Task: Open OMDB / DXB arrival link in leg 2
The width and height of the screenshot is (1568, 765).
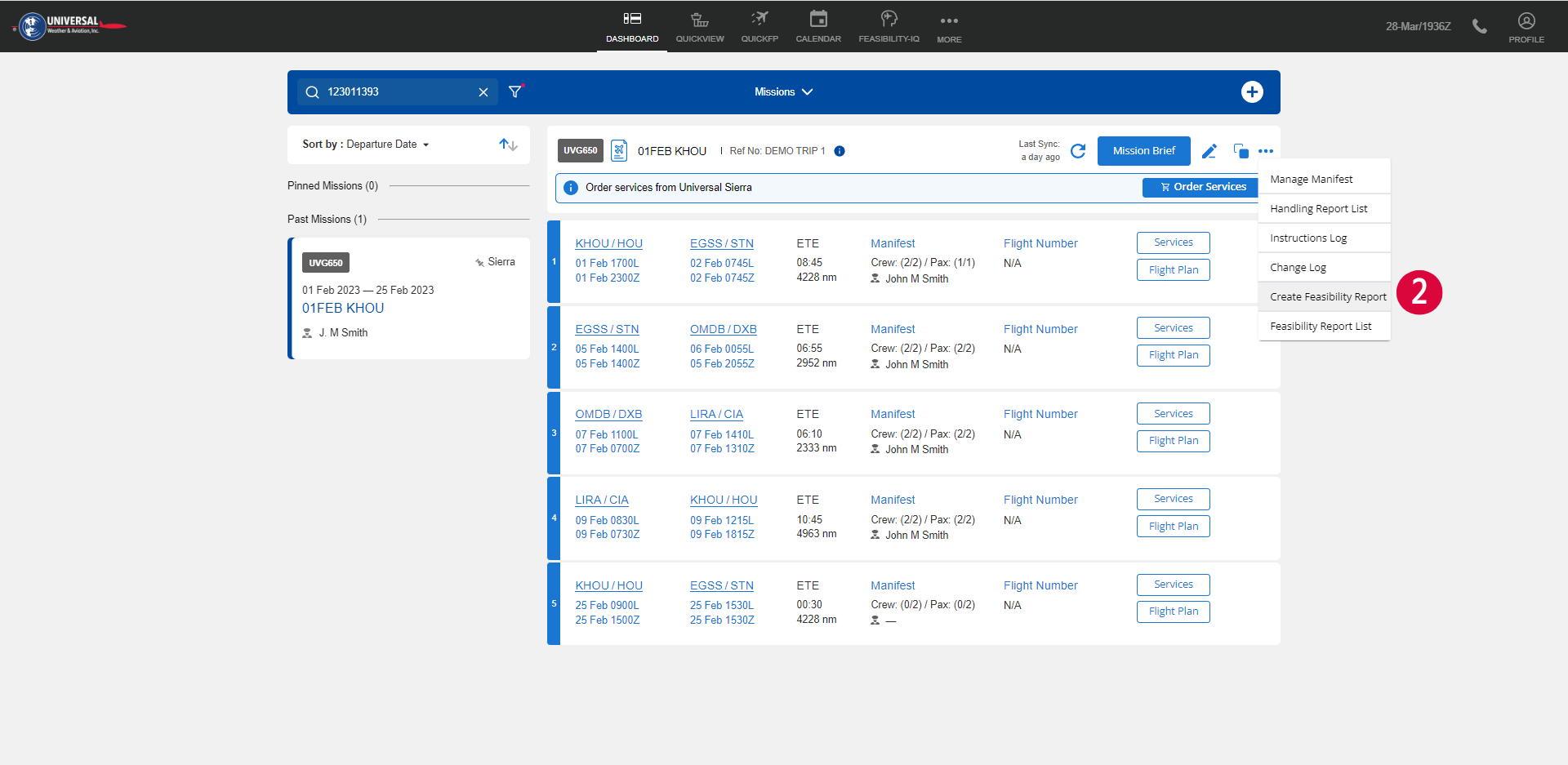Action: pos(724,329)
